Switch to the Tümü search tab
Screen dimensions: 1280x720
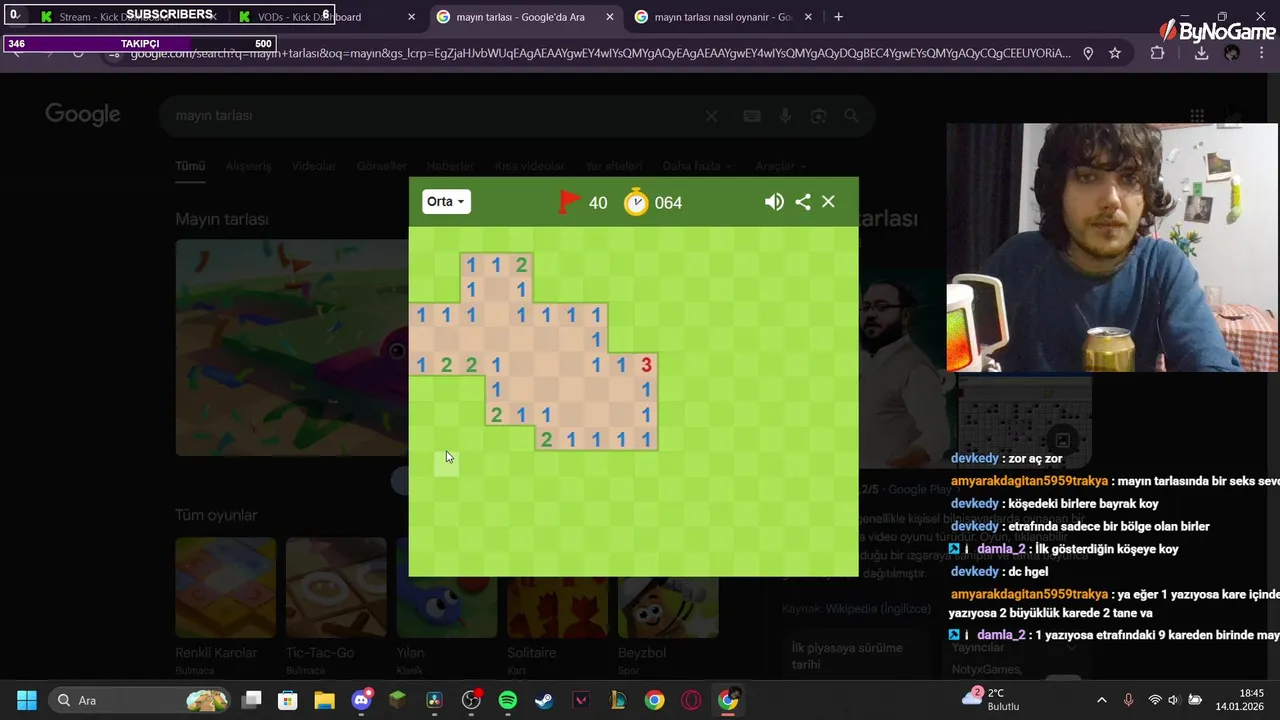click(x=190, y=166)
